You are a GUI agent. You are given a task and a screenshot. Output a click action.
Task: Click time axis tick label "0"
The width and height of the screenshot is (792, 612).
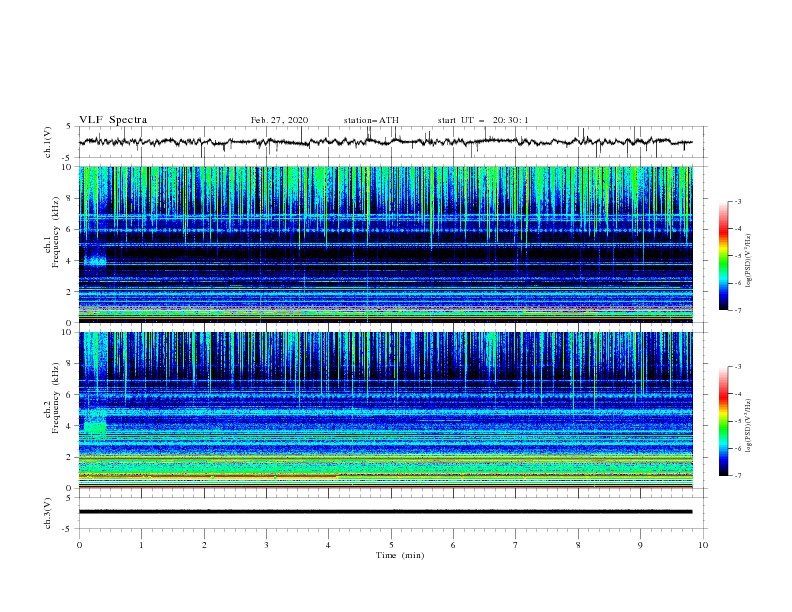[x=79, y=545]
